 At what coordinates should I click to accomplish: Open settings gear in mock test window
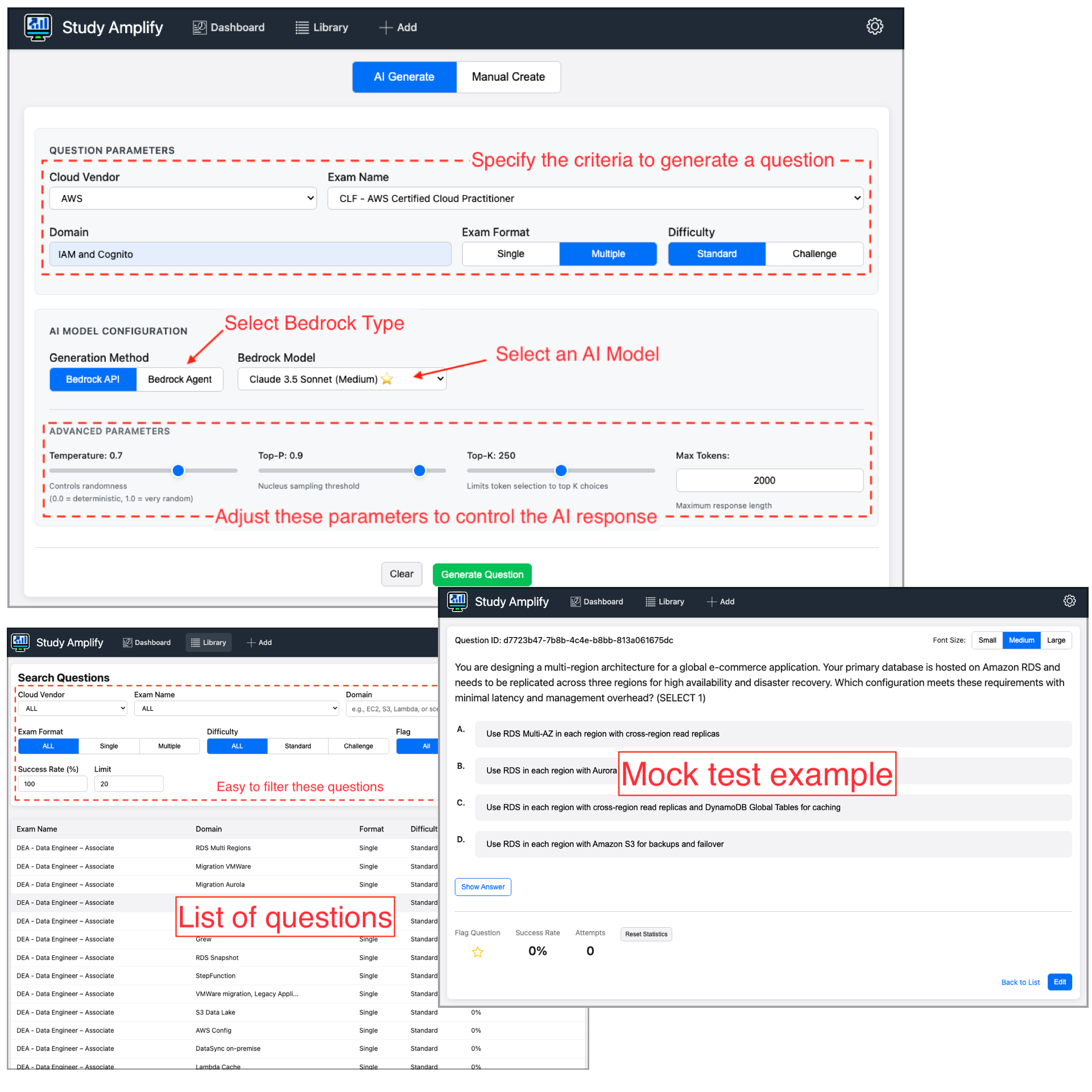click(x=1069, y=601)
